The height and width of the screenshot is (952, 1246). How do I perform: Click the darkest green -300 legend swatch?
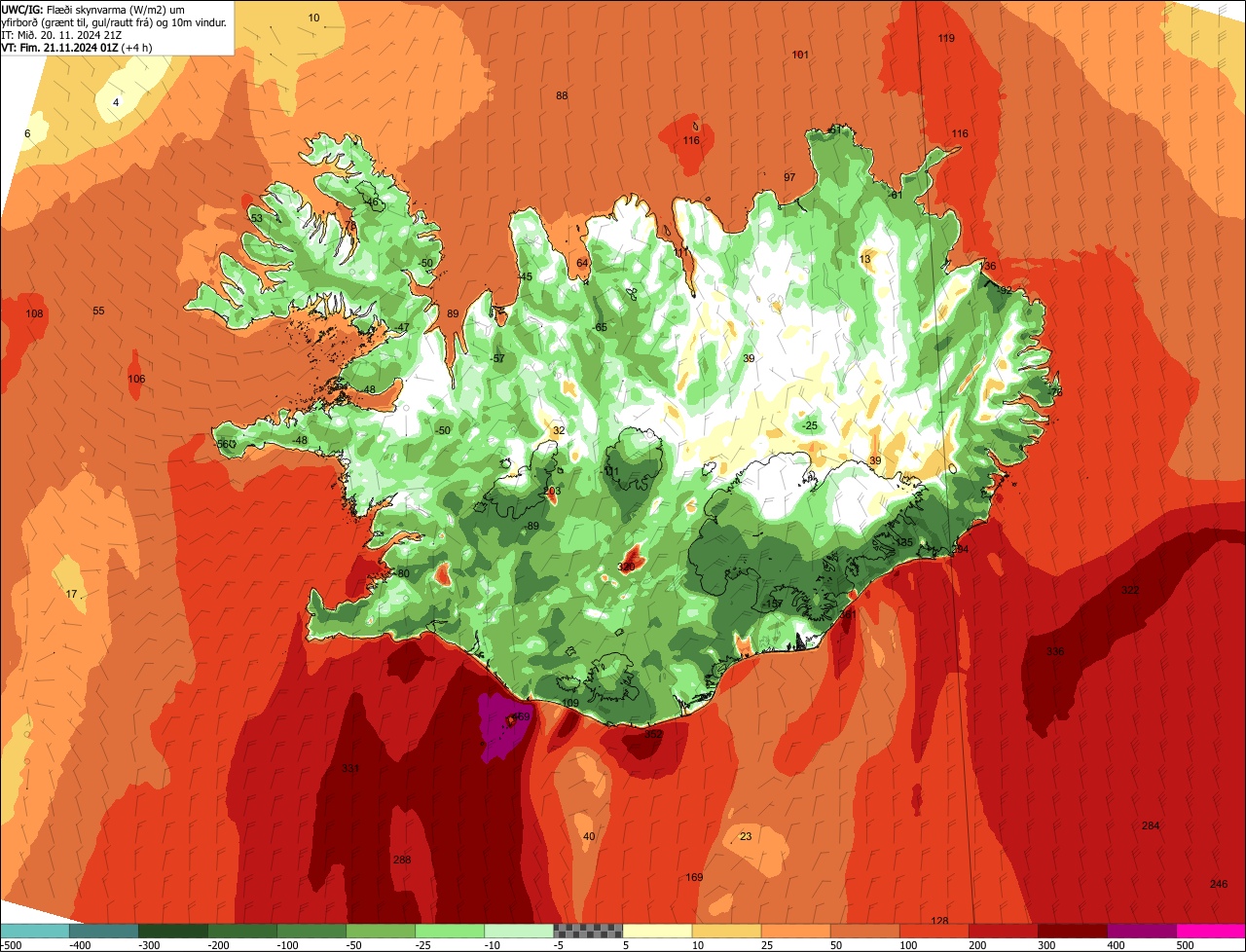point(172,931)
